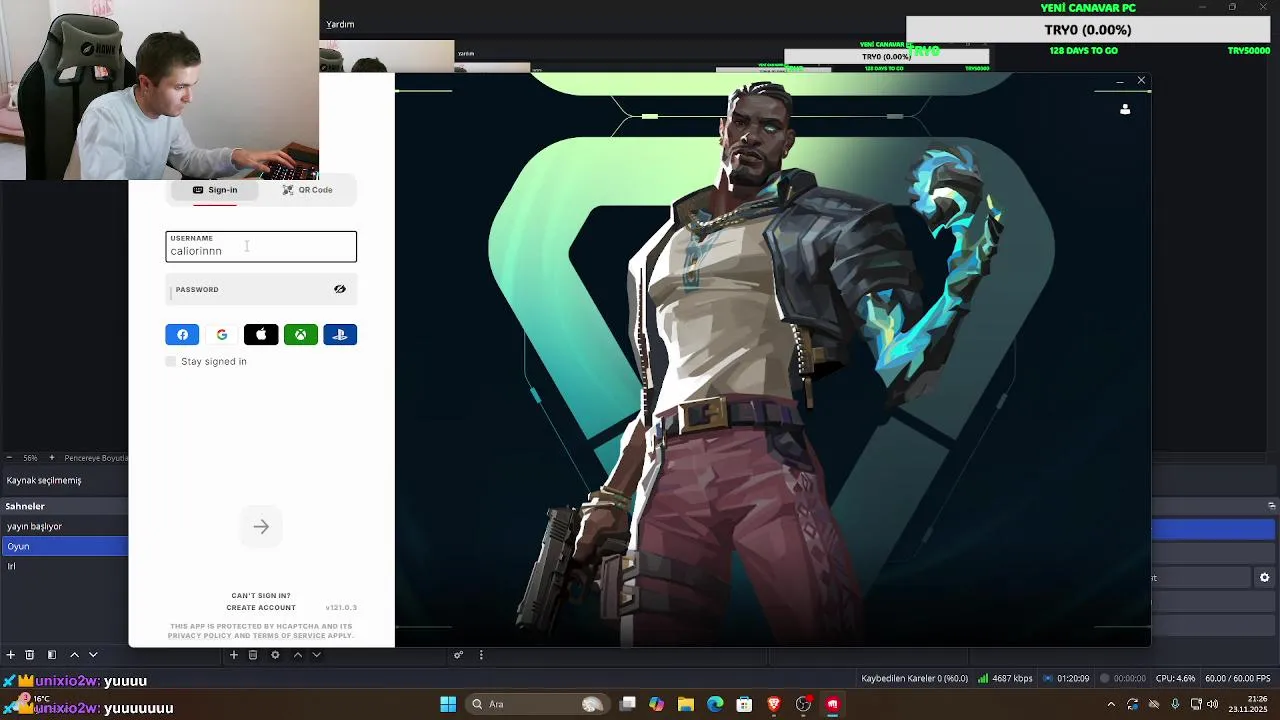Open the CAN'T SIGN IN? link
This screenshot has height=720, width=1280.
[261, 596]
